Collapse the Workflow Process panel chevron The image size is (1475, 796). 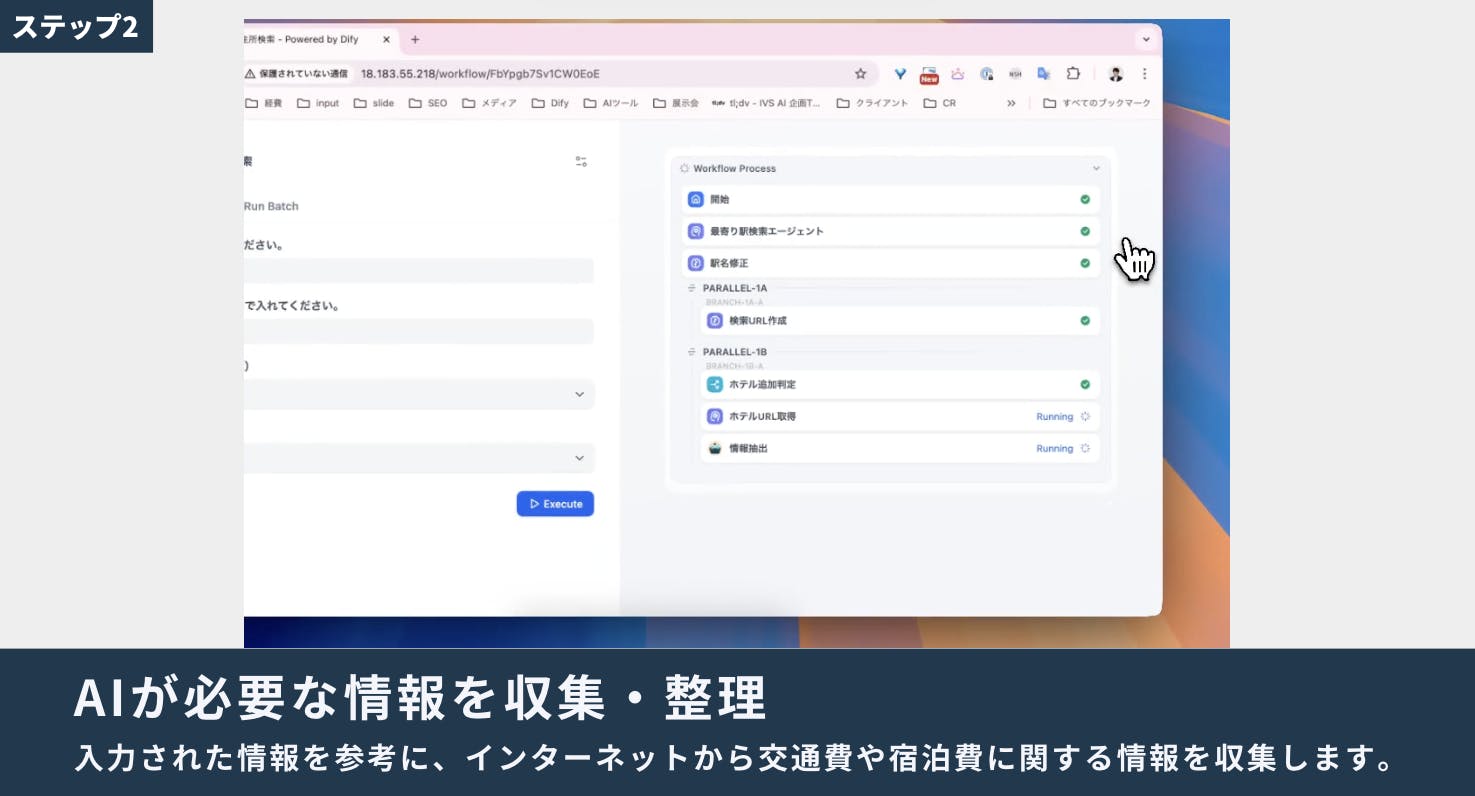pyautogui.click(x=1096, y=169)
